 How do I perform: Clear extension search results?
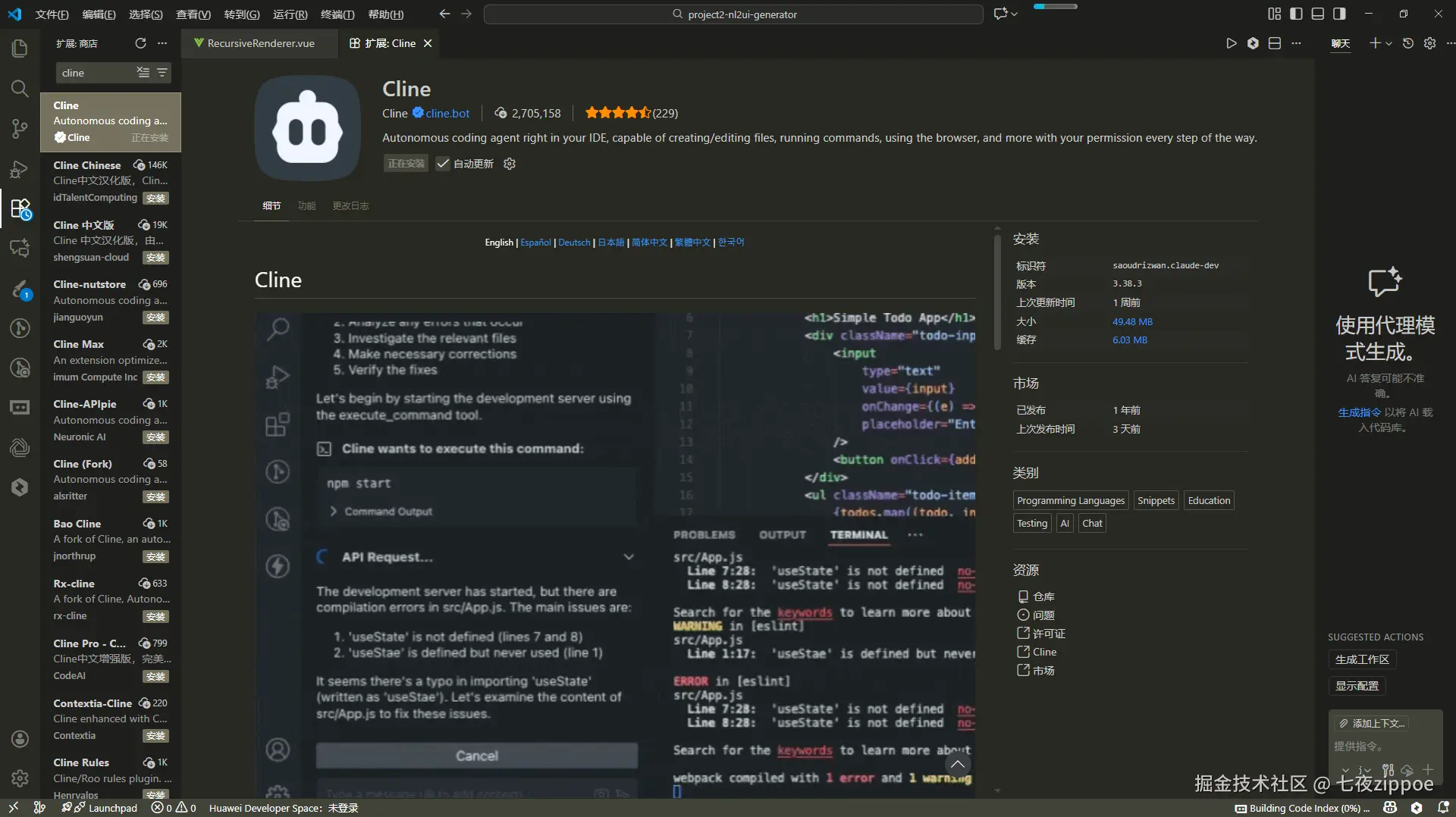(143, 72)
